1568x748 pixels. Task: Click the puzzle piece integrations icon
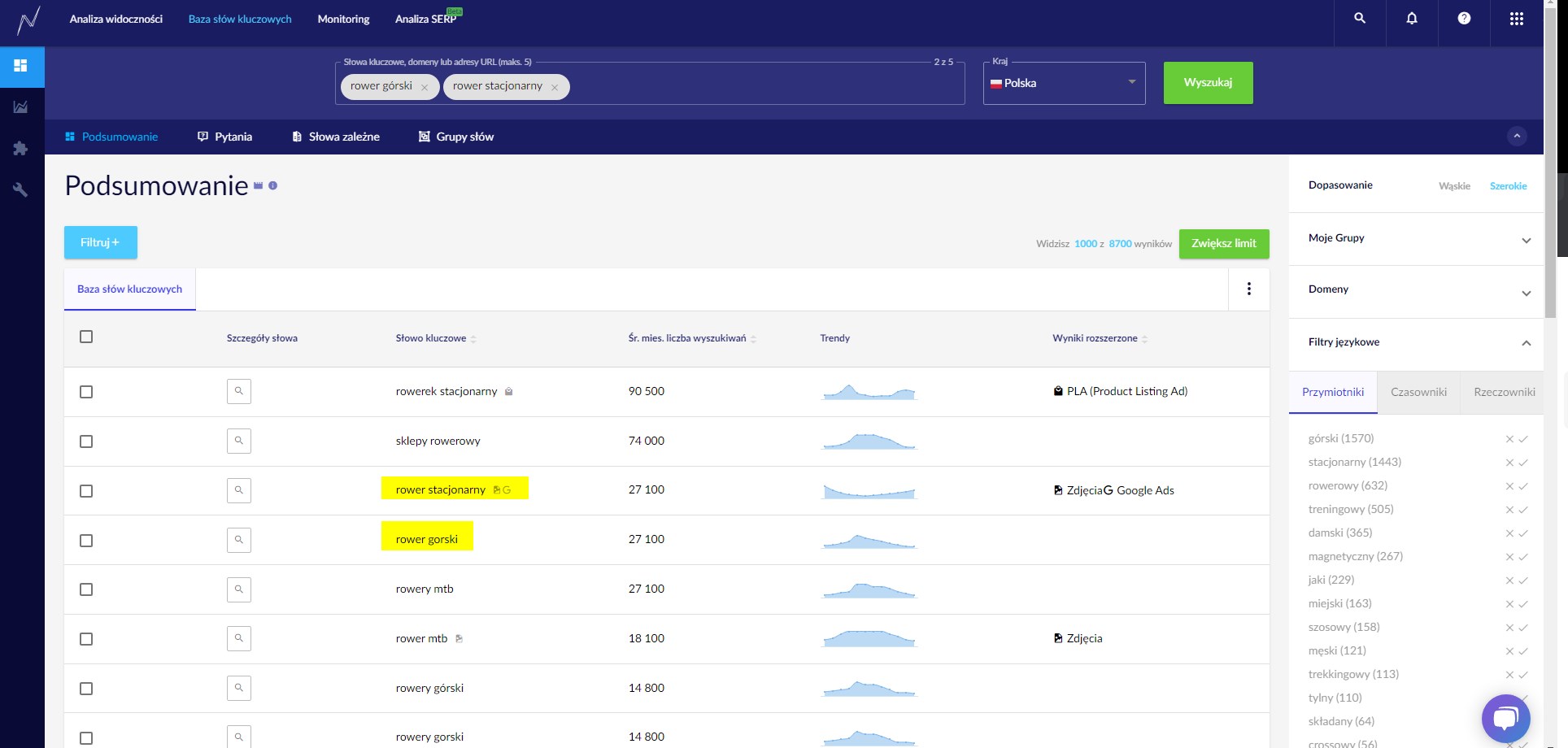[x=21, y=148]
